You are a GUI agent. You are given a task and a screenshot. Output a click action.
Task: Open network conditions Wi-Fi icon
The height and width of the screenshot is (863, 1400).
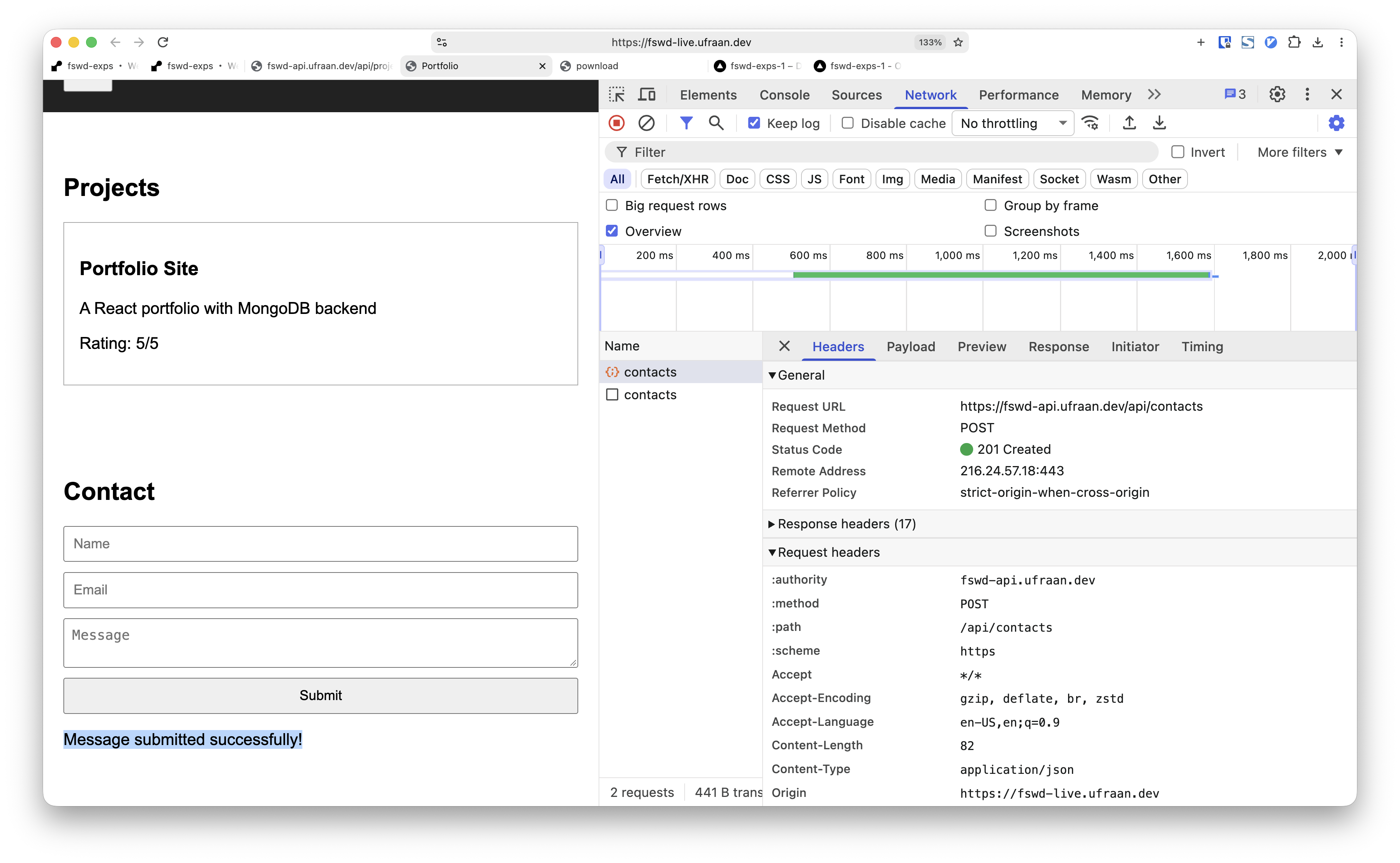coord(1091,123)
